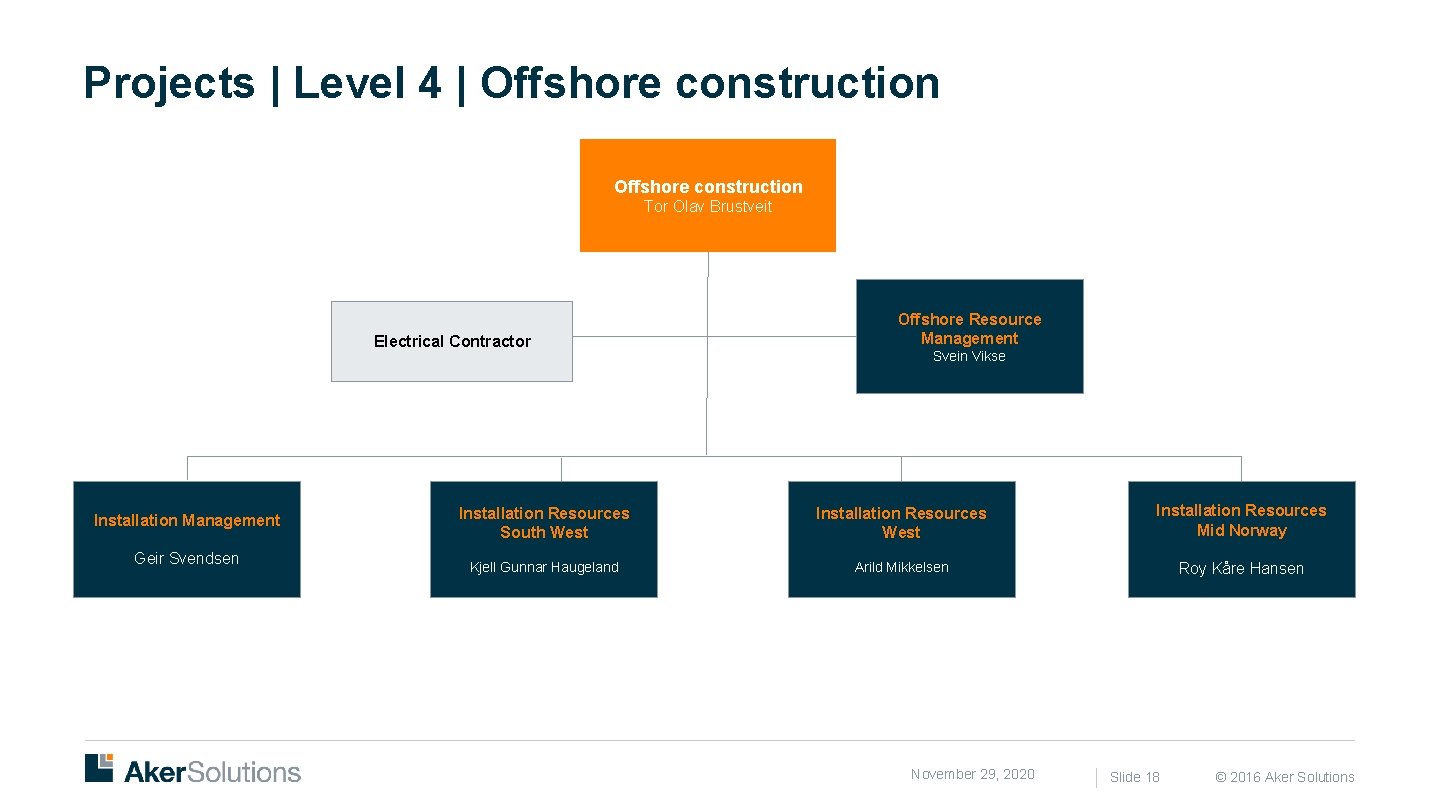Select Tor Olav Brustveit's name
Viewport: 1440px width, 810px height.
click(708, 207)
